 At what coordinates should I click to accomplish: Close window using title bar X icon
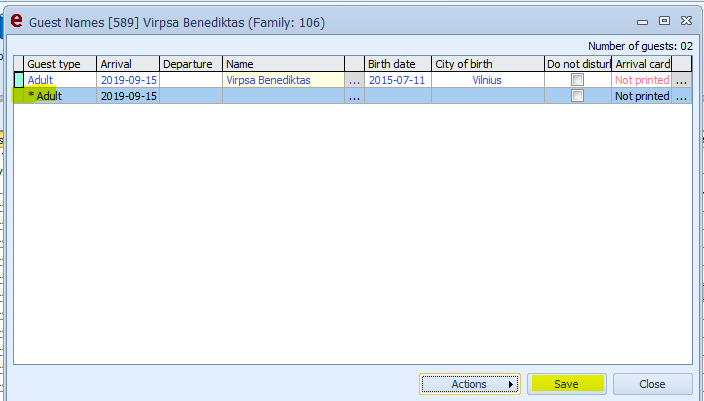[686, 21]
